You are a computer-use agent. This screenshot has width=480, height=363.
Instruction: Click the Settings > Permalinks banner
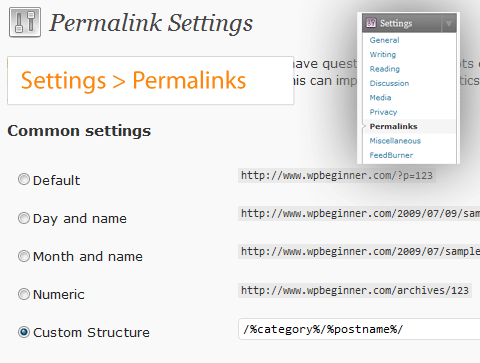click(151, 81)
